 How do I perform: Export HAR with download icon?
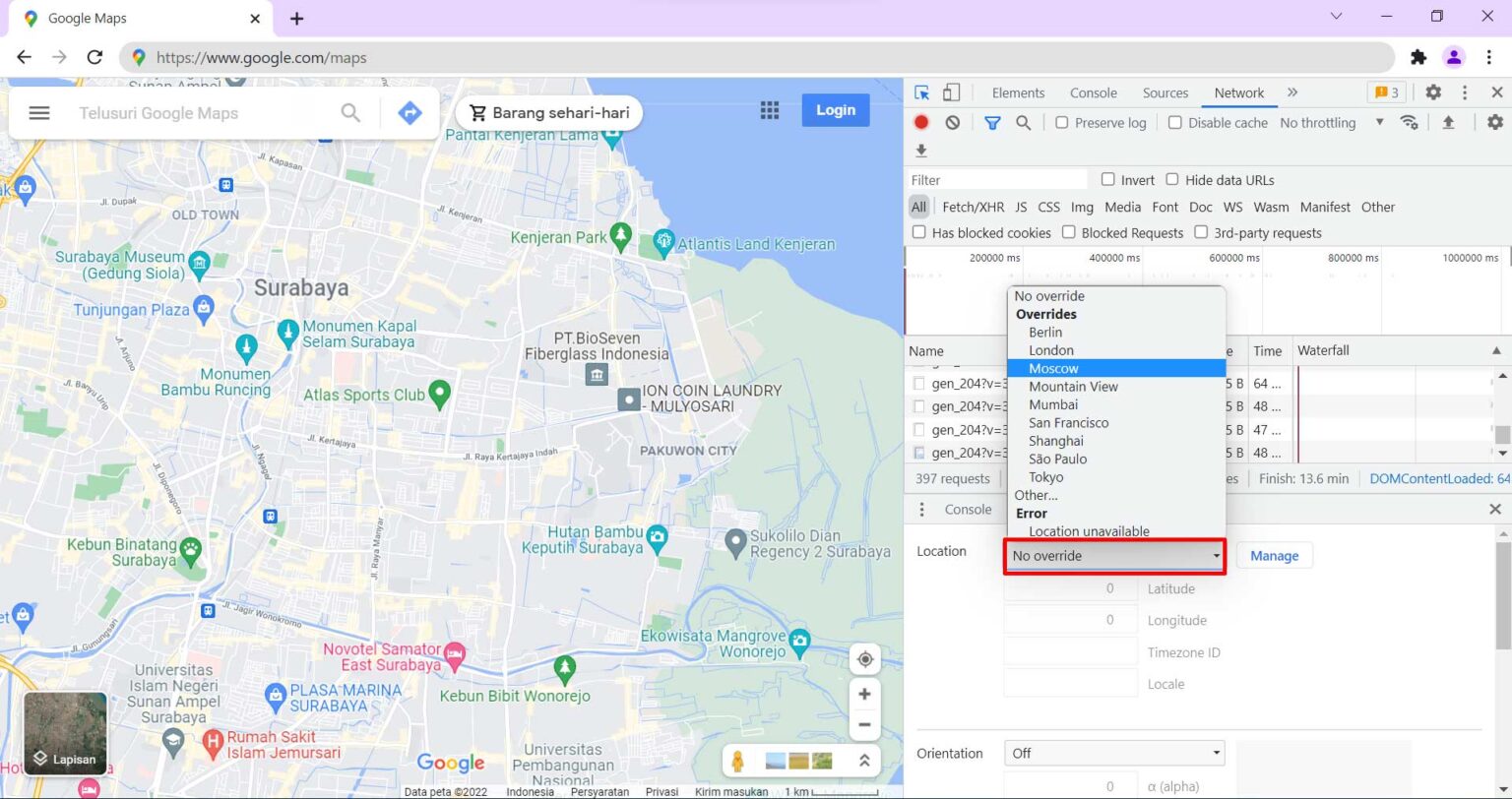(x=921, y=151)
